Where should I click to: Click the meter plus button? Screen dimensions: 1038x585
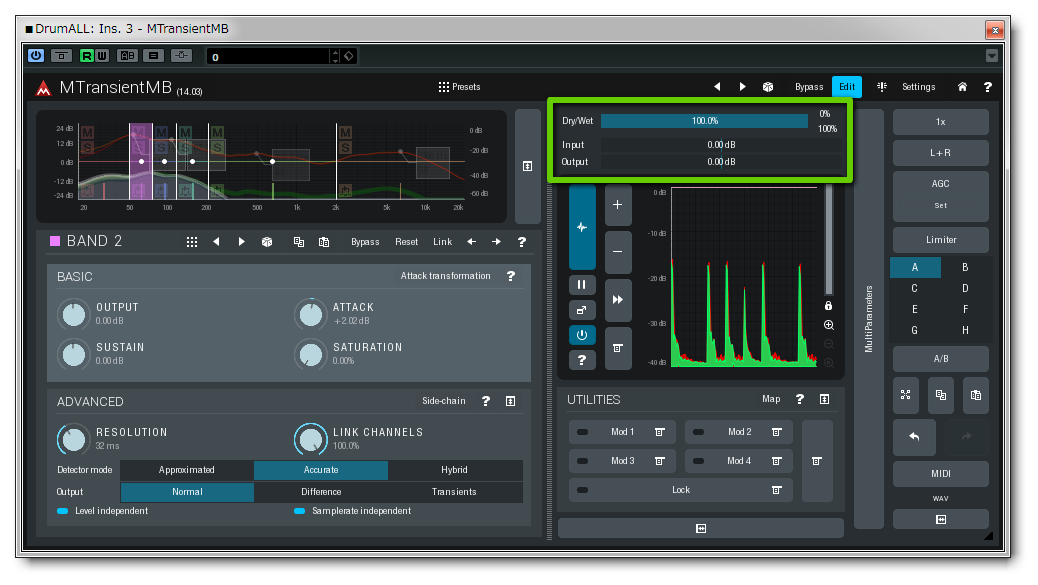618,205
